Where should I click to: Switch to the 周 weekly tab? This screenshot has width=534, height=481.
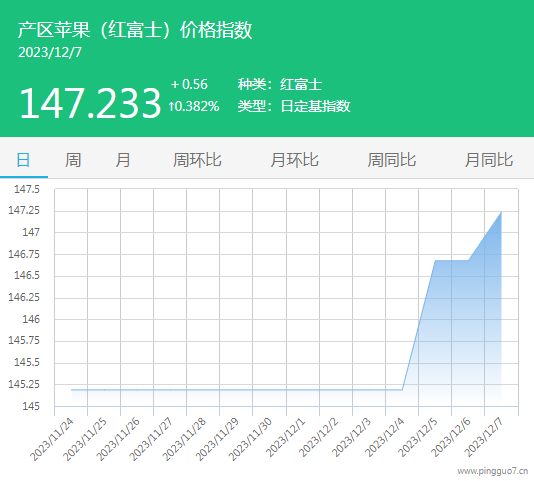pos(73,160)
